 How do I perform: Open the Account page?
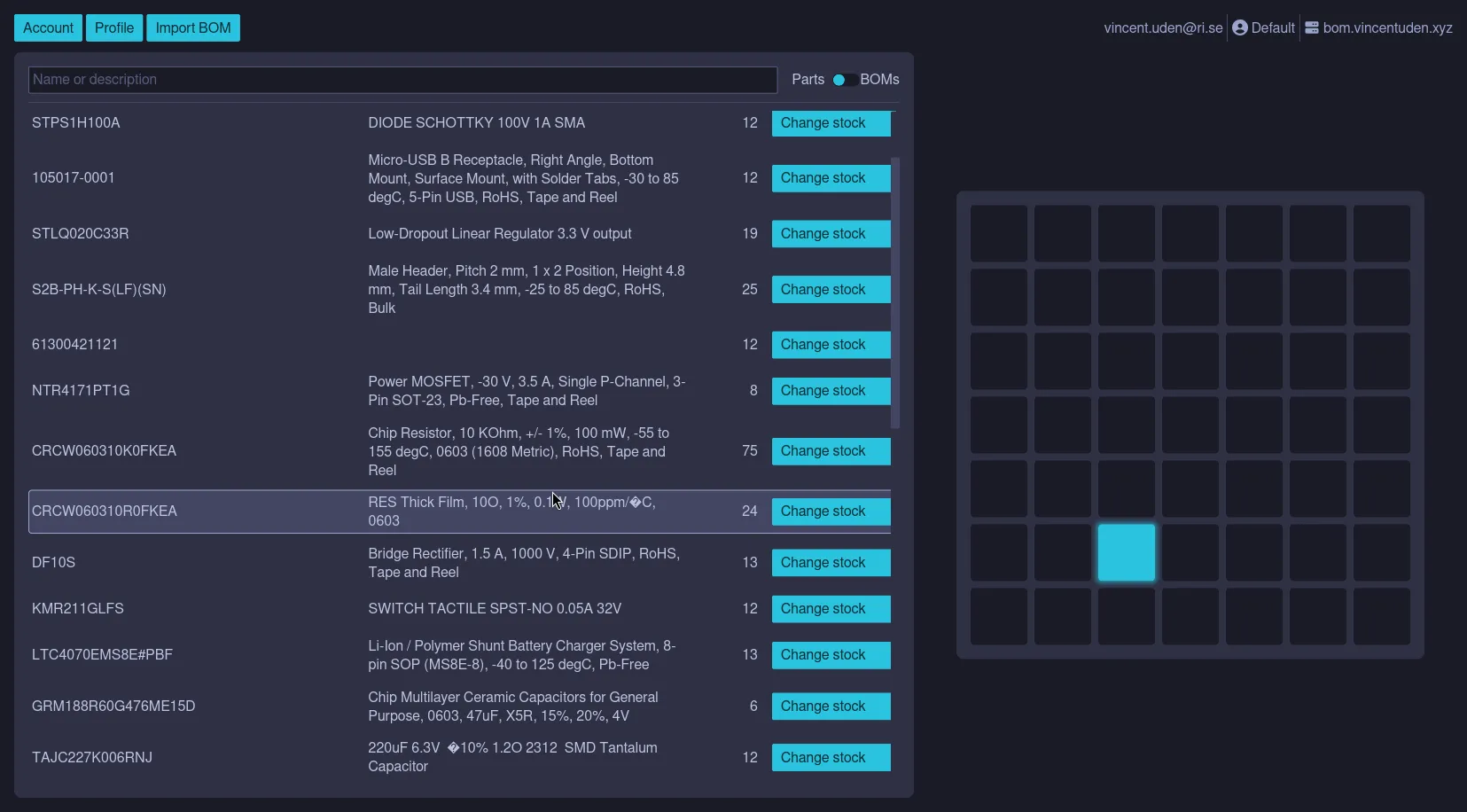coord(48,27)
